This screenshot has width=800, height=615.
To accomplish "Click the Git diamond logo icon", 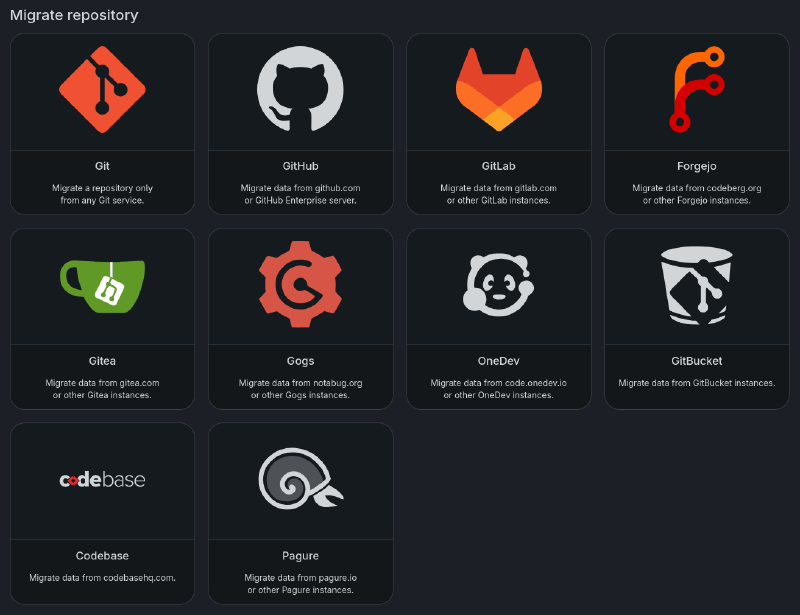I will click(x=102, y=90).
